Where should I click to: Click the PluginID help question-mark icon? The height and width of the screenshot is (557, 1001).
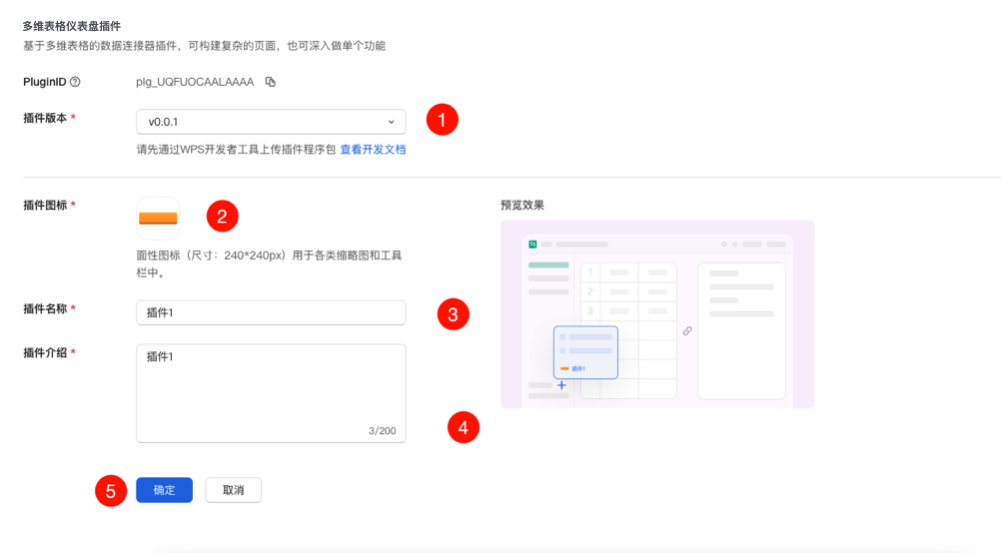75,82
